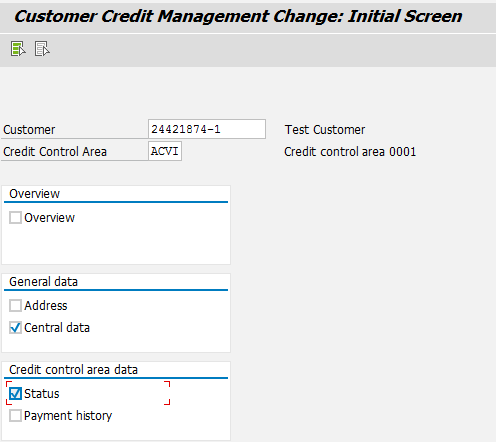Click the Credit control area data header
Viewport: 496px width, 442px height.
click(73, 370)
